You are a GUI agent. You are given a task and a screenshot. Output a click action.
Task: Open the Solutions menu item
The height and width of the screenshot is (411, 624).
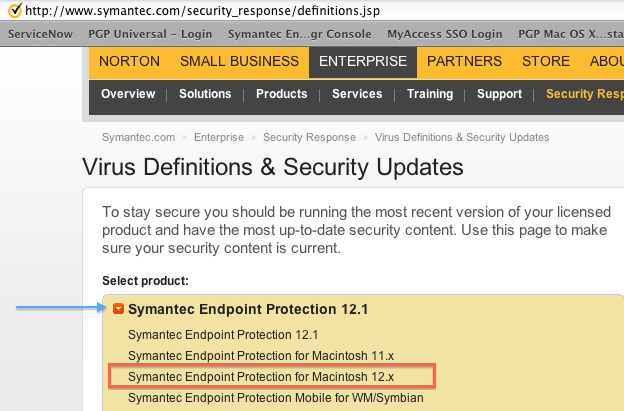[205, 94]
